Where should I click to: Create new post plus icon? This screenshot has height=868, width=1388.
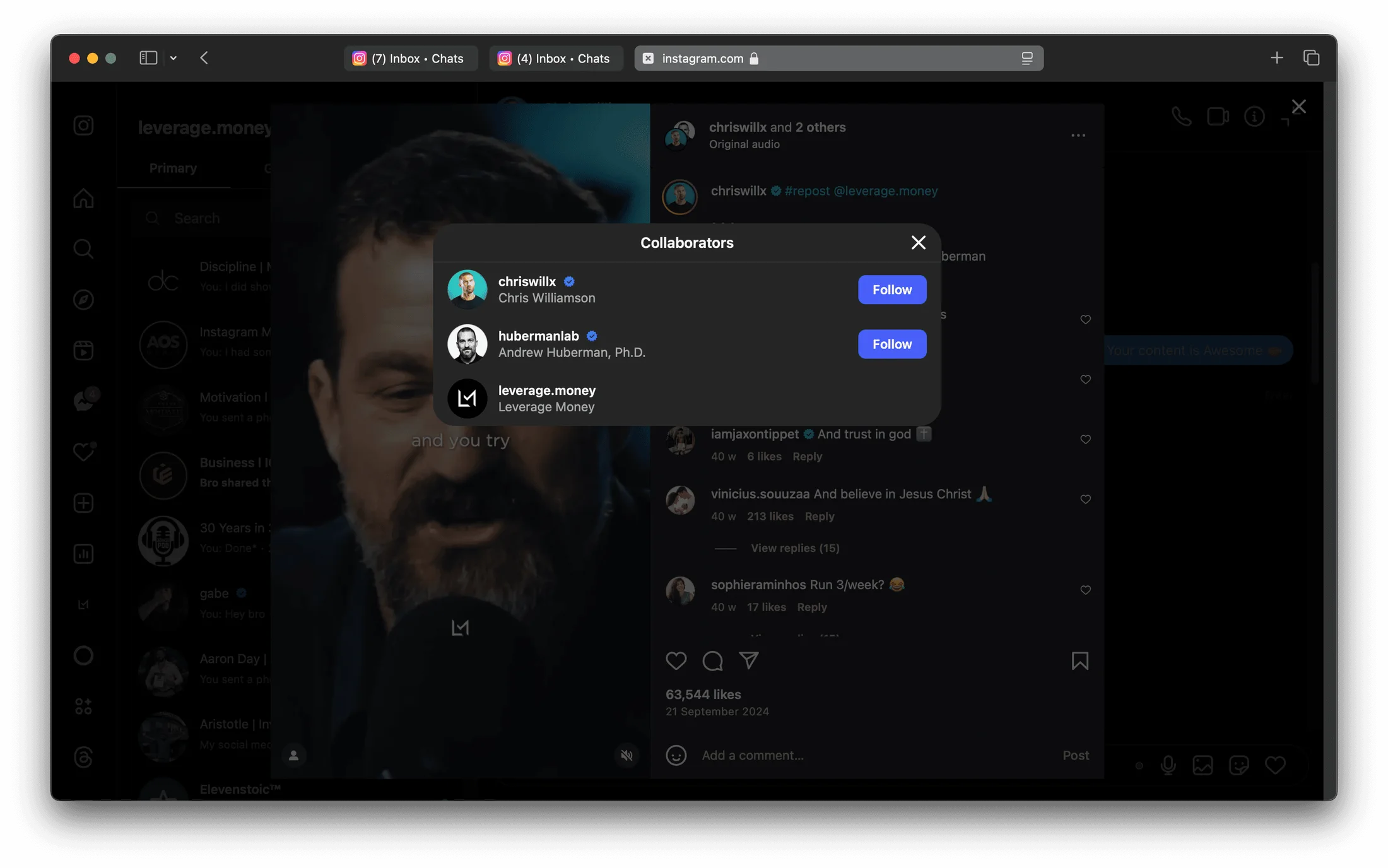pos(83,503)
